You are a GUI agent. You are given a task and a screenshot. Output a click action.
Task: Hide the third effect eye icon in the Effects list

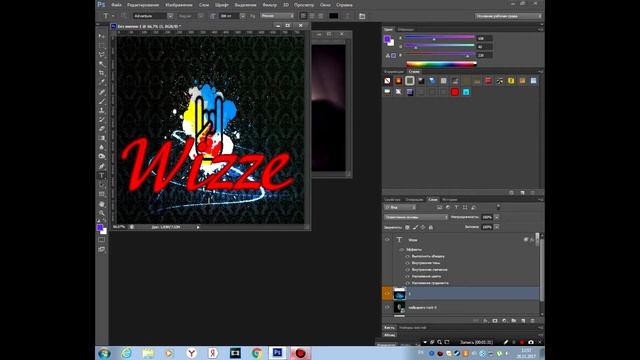407,269
